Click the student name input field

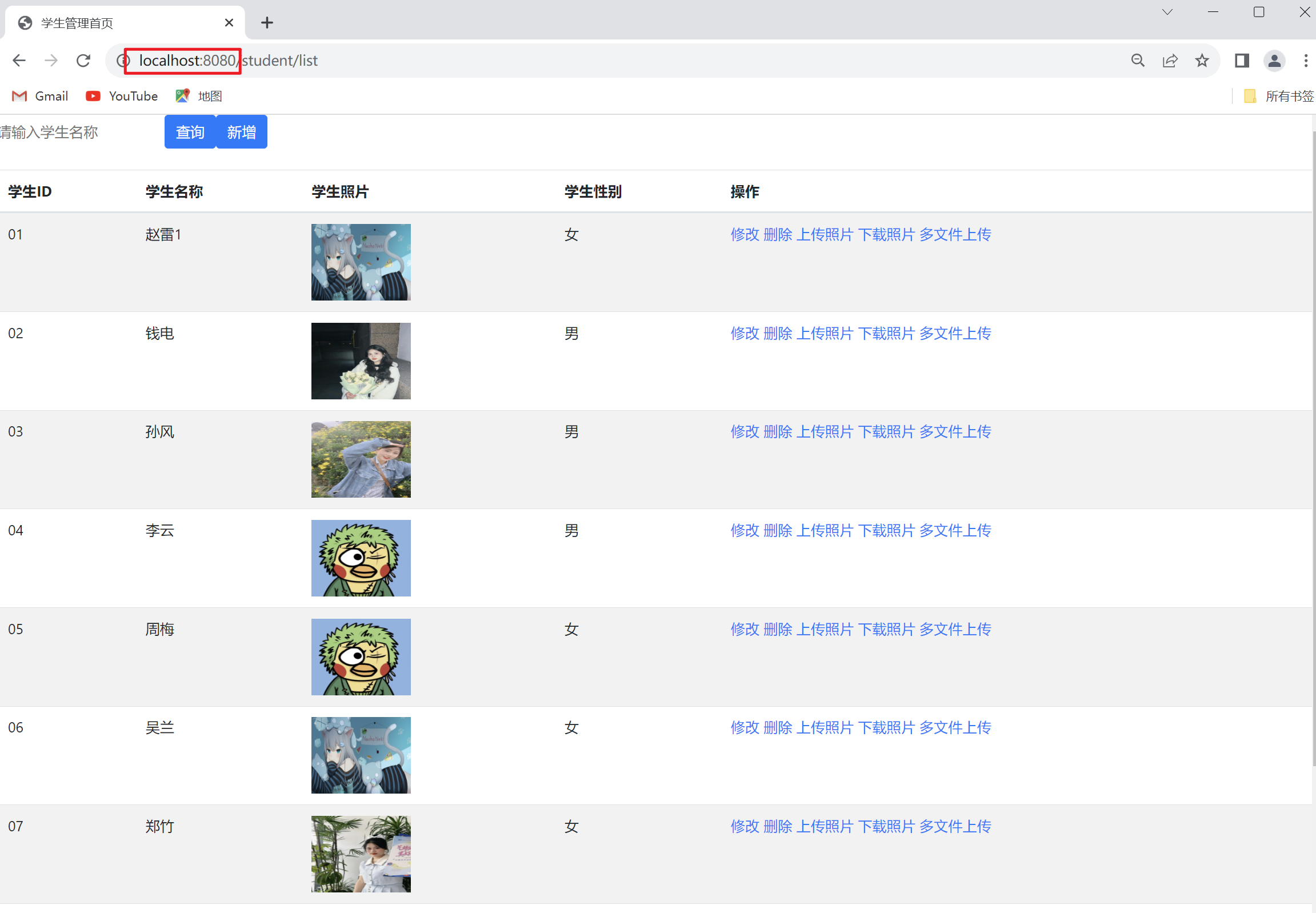click(x=63, y=131)
